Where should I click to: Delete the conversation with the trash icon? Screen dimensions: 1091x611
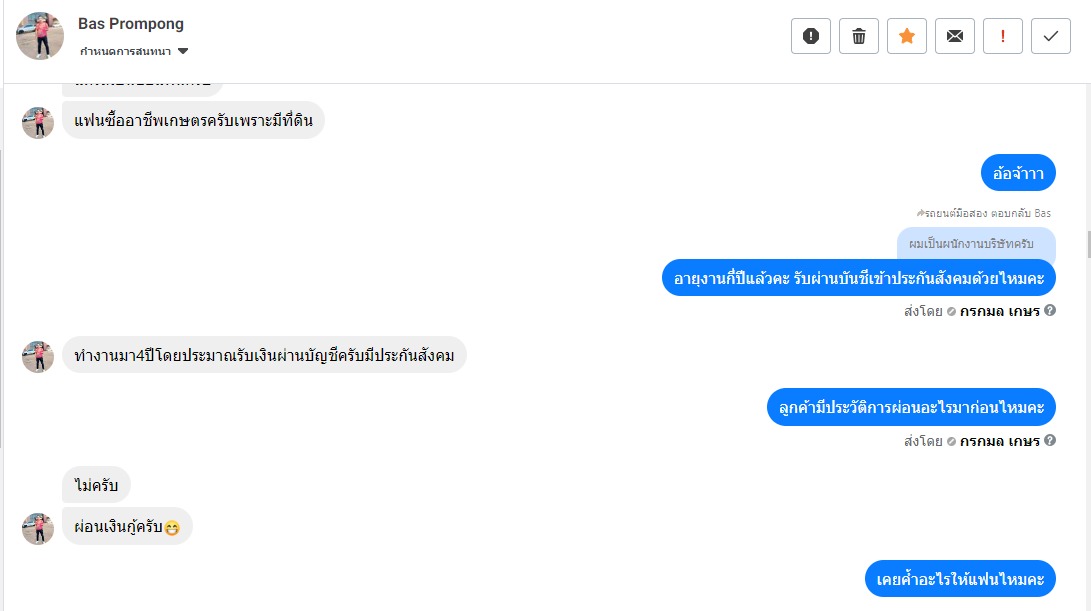(859, 36)
